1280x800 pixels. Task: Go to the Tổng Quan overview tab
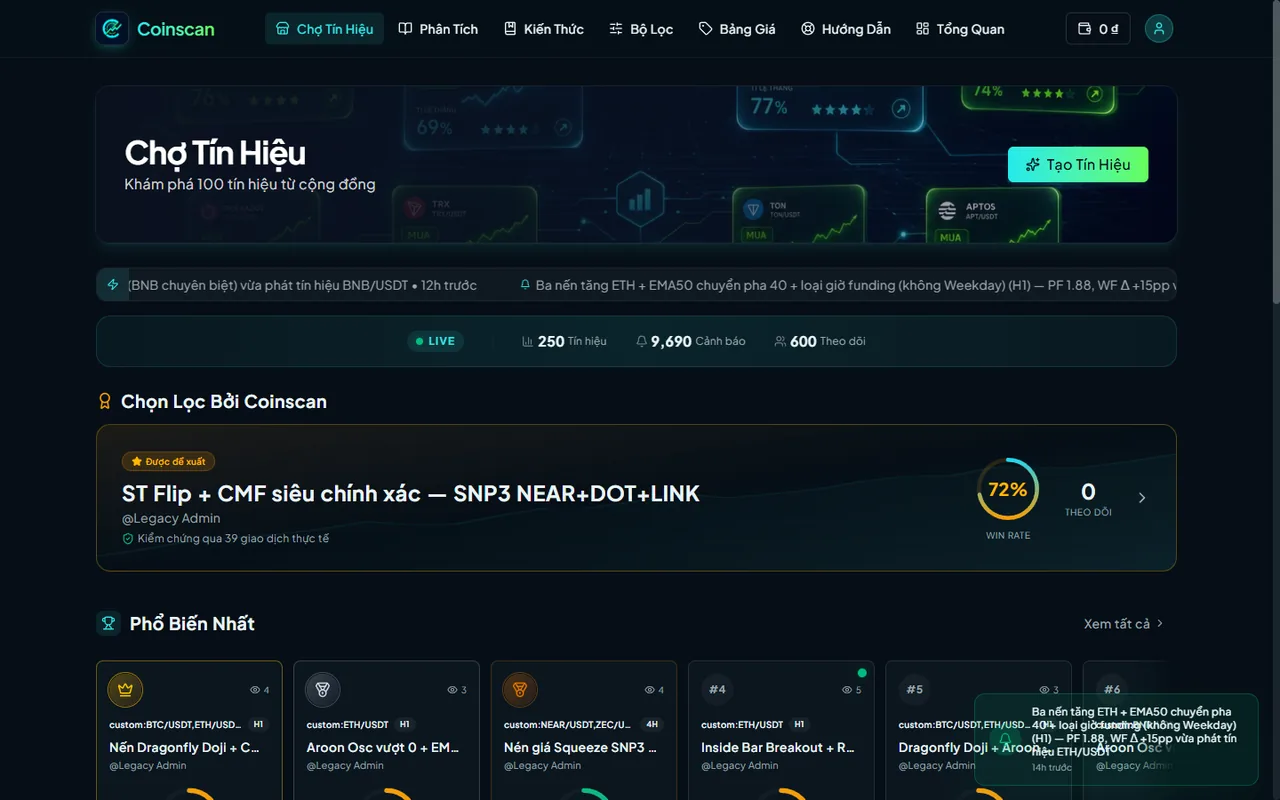point(960,29)
